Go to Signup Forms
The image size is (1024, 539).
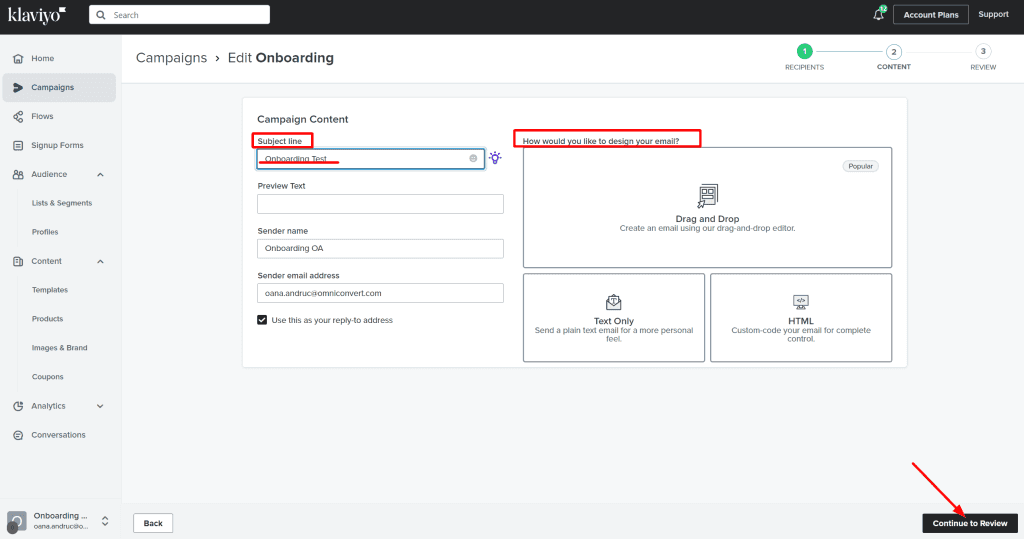57,146
